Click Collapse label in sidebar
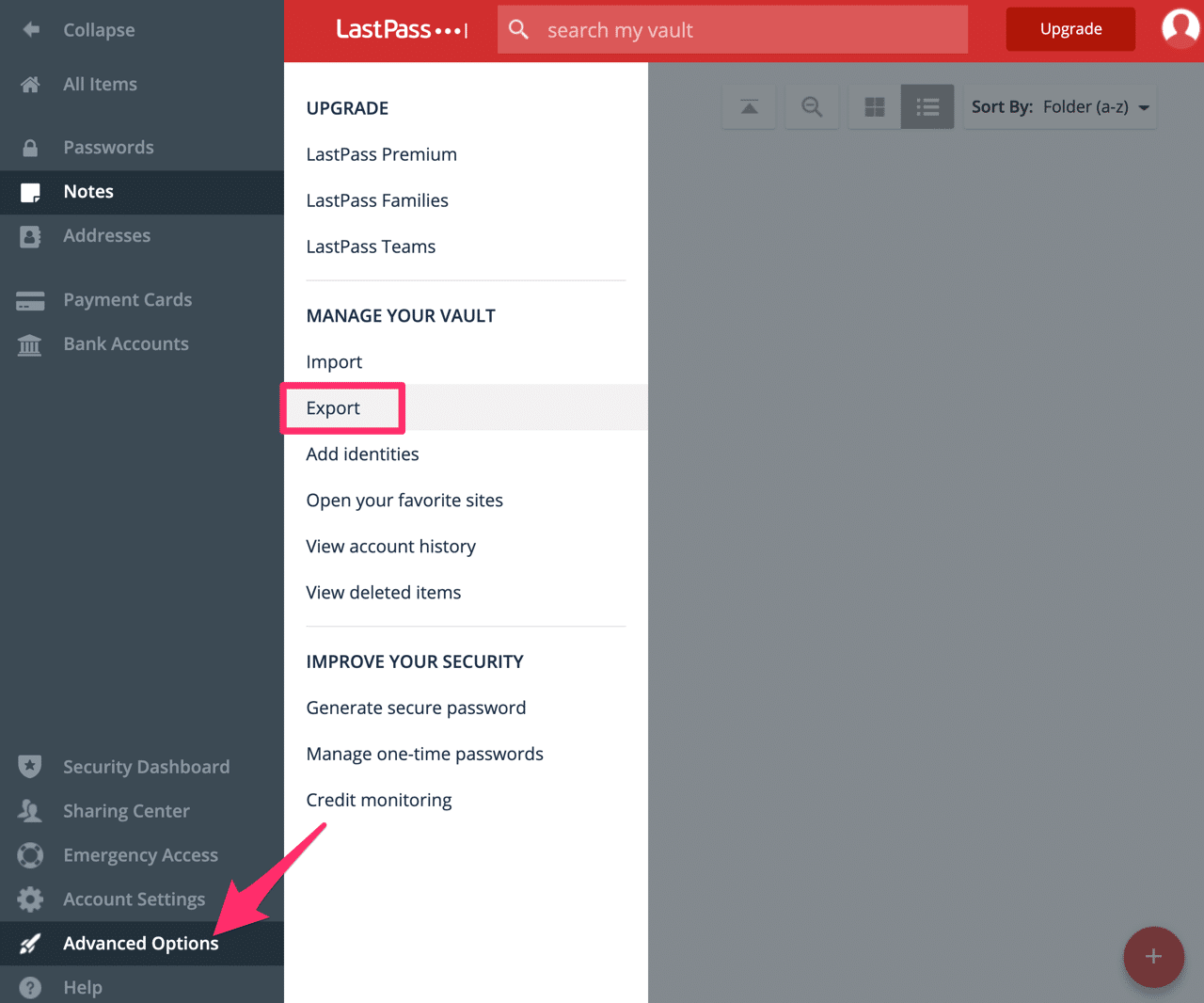The height and width of the screenshot is (1003, 1204). click(100, 30)
